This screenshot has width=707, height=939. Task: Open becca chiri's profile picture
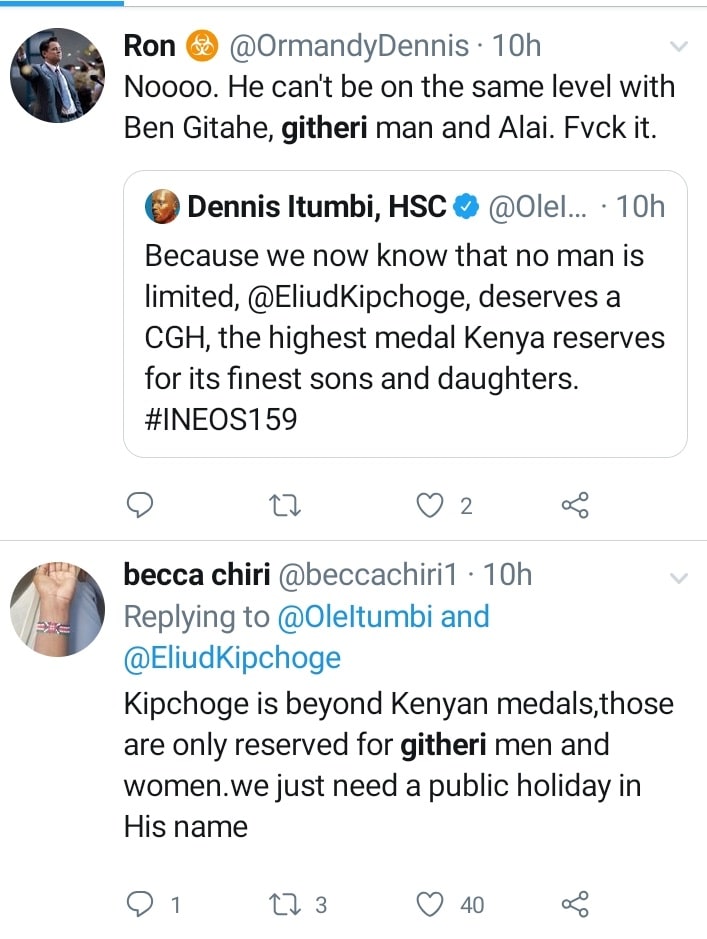(x=57, y=608)
